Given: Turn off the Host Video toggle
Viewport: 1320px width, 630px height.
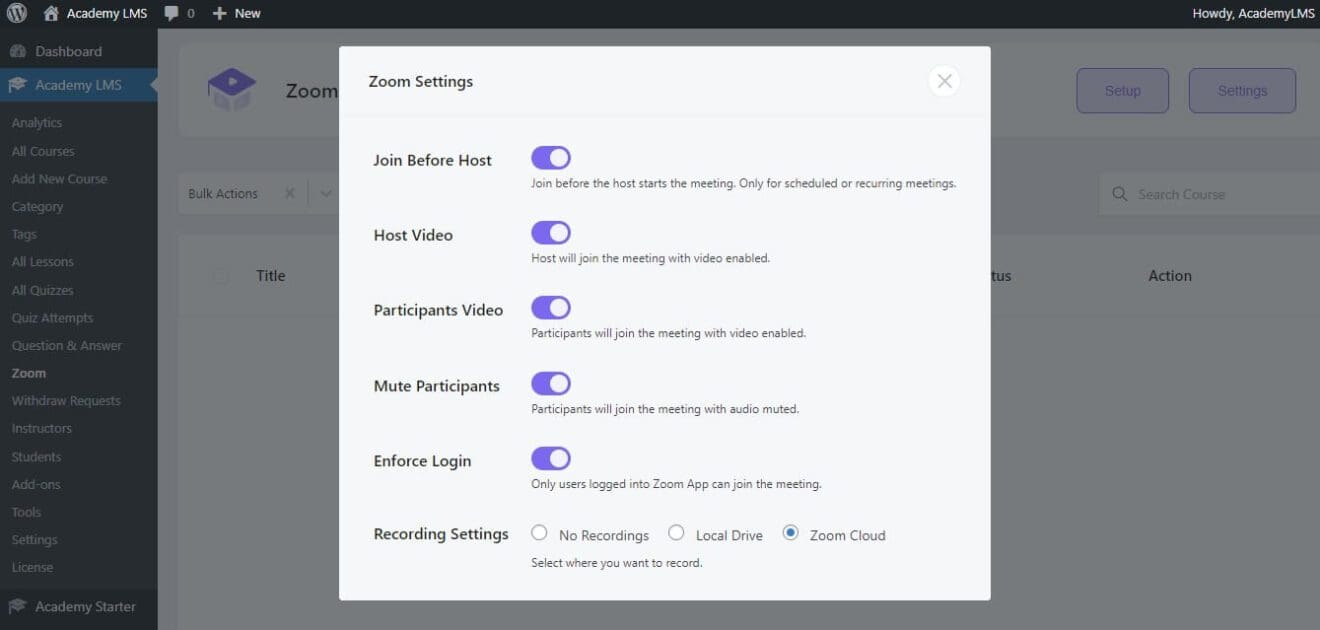Looking at the screenshot, I should pyautogui.click(x=551, y=232).
